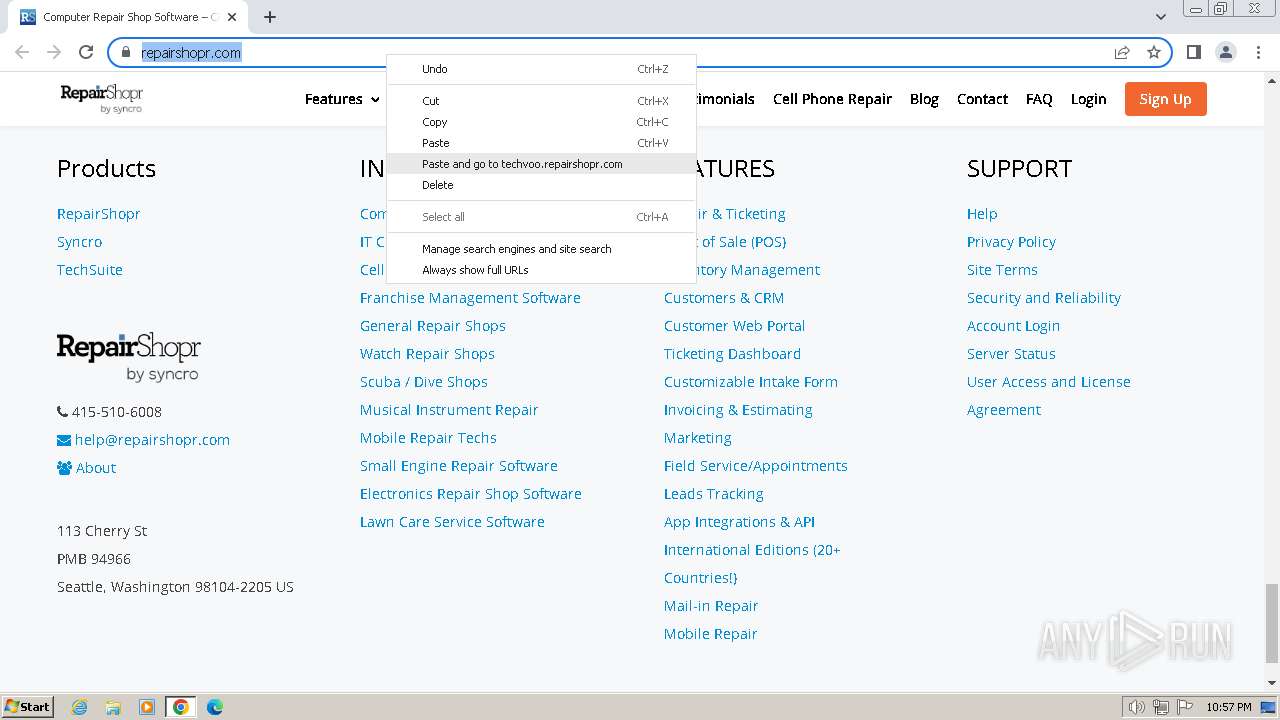
Task: Open Mail-in Repair link
Action: click(x=711, y=606)
